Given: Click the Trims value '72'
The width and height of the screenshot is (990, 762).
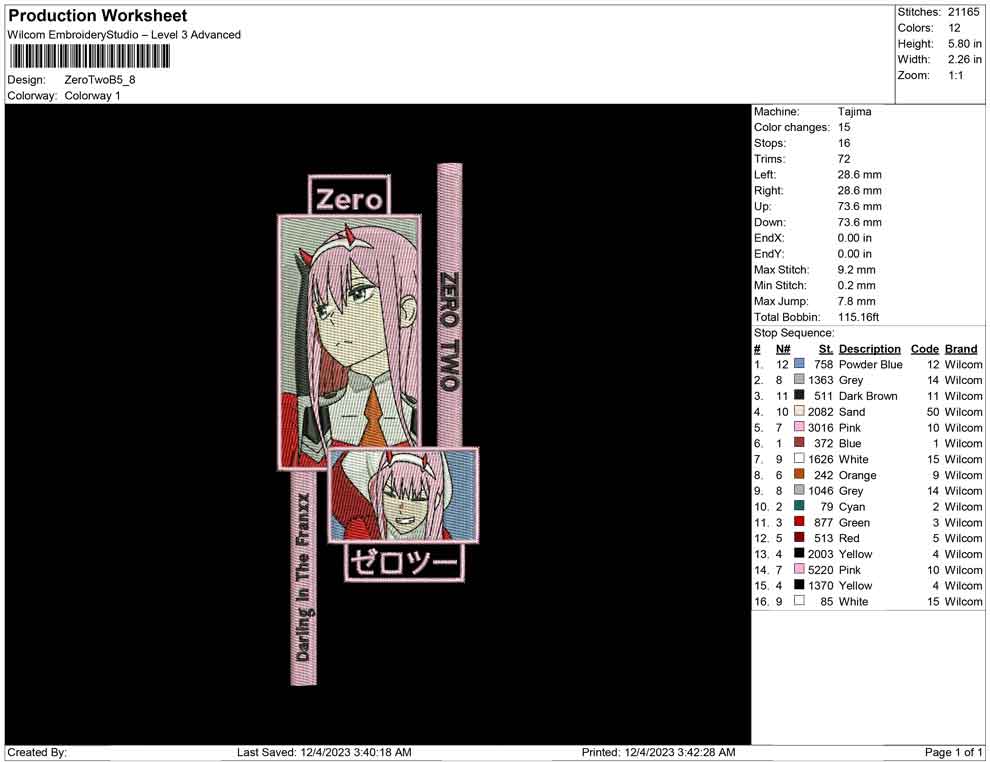Looking at the screenshot, I should [x=844, y=158].
